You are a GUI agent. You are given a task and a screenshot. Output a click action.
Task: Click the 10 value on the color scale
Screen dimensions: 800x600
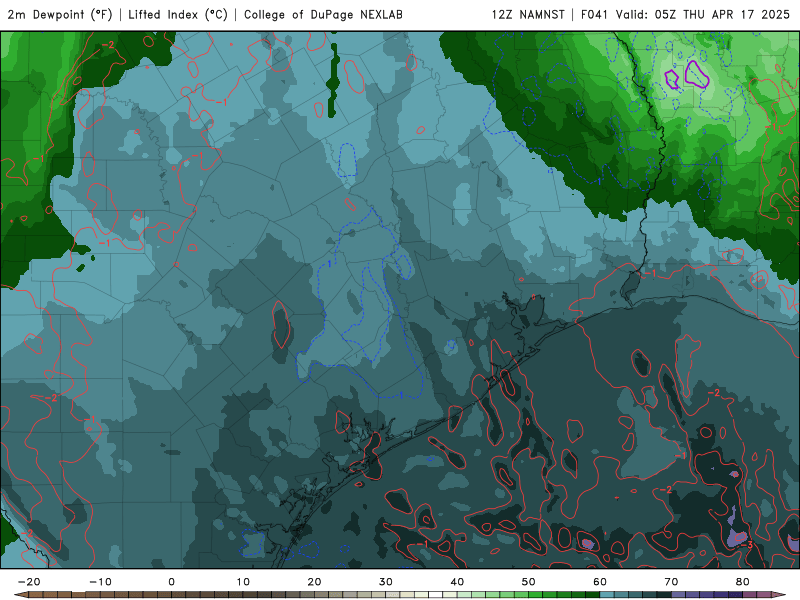pyautogui.click(x=243, y=582)
